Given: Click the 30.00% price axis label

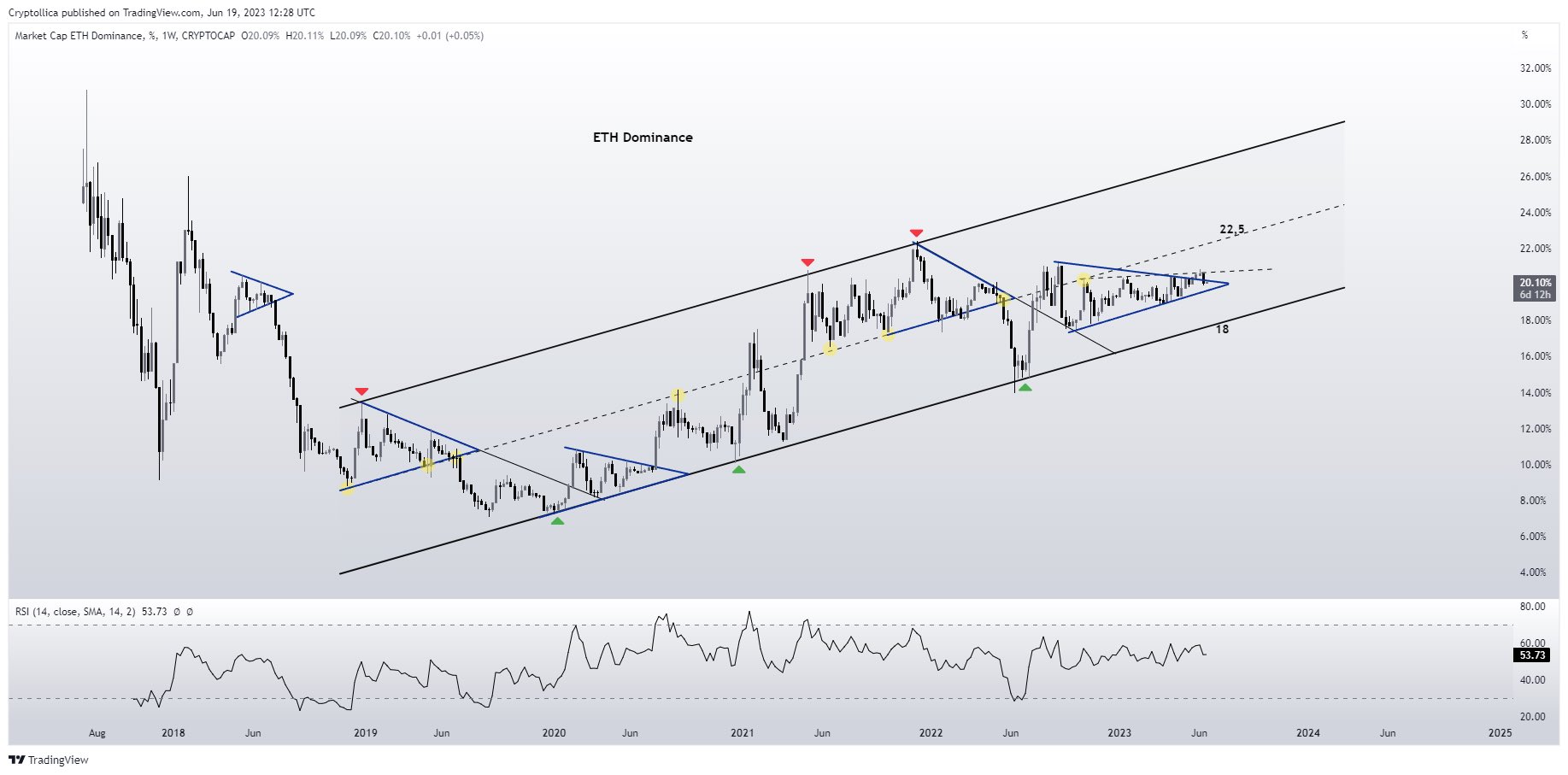Looking at the screenshot, I should (x=1536, y=104).
